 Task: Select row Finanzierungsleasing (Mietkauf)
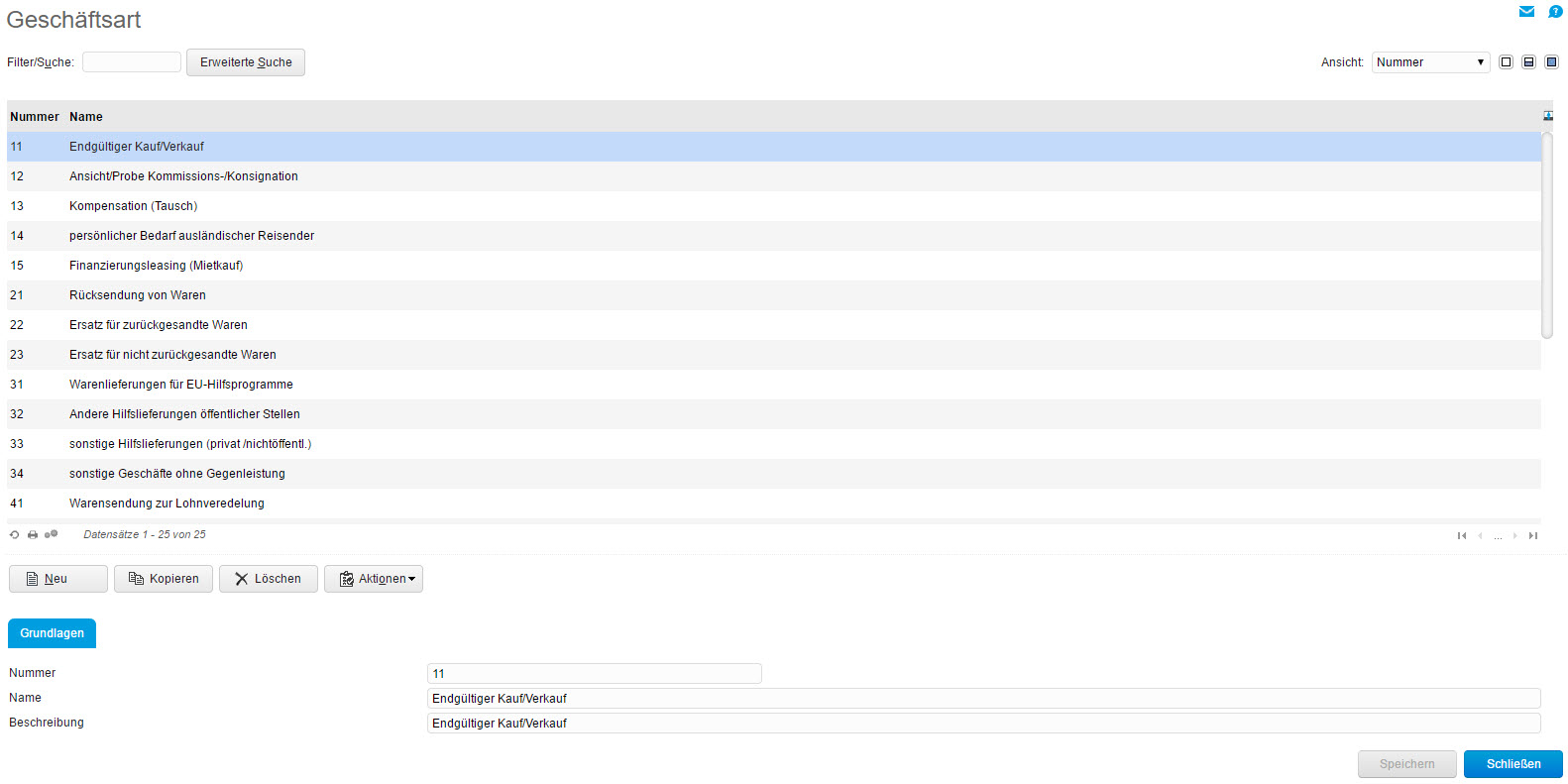coord(774,266)
